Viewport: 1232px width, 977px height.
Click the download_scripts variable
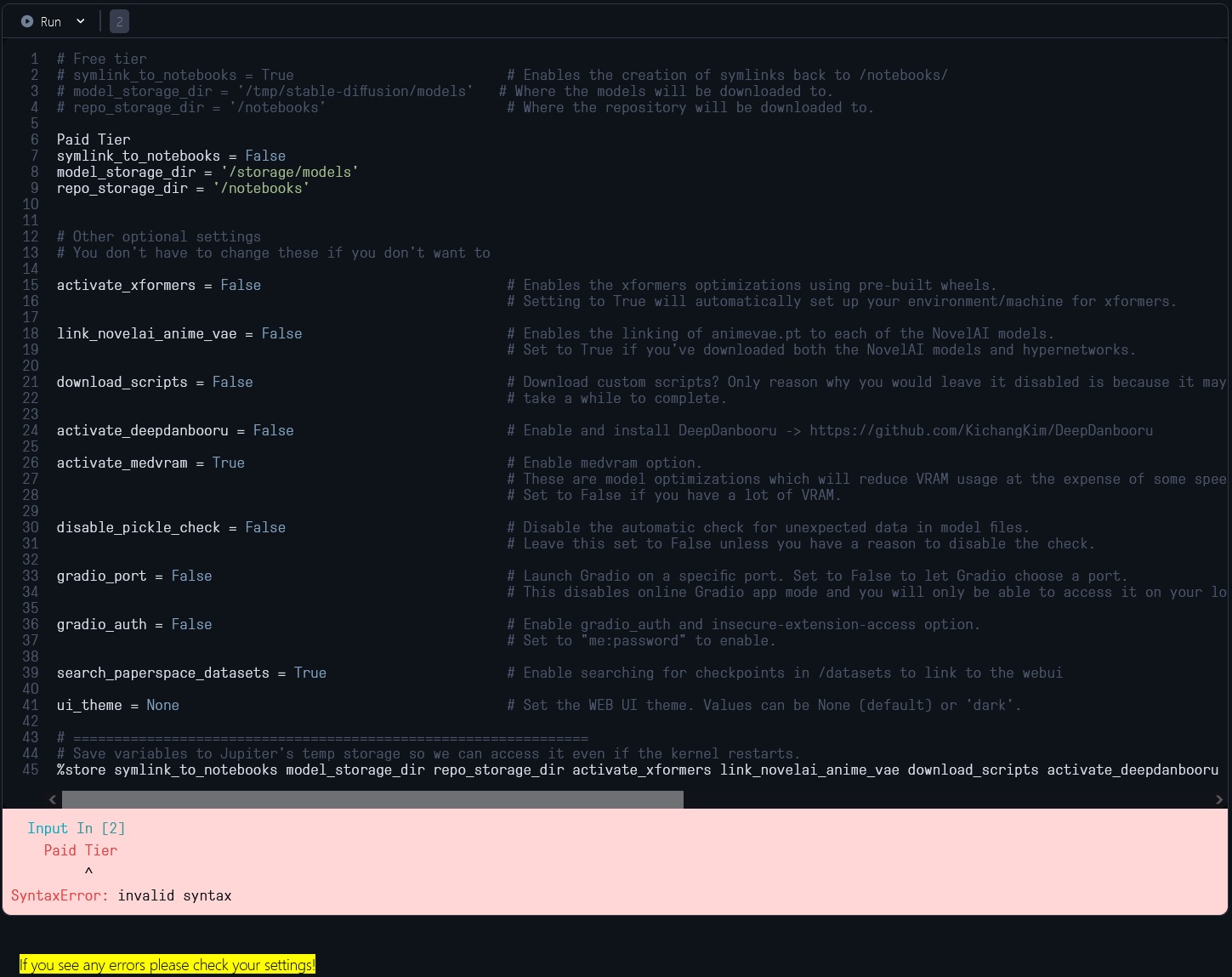click(122, 382)
